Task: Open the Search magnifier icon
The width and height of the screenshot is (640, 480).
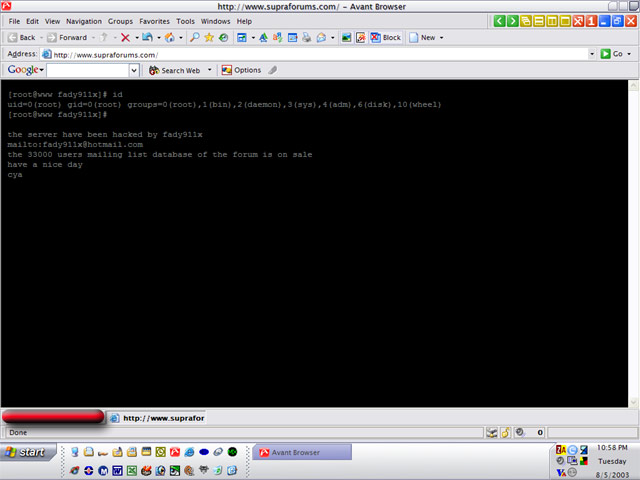Action: (195, 37)
